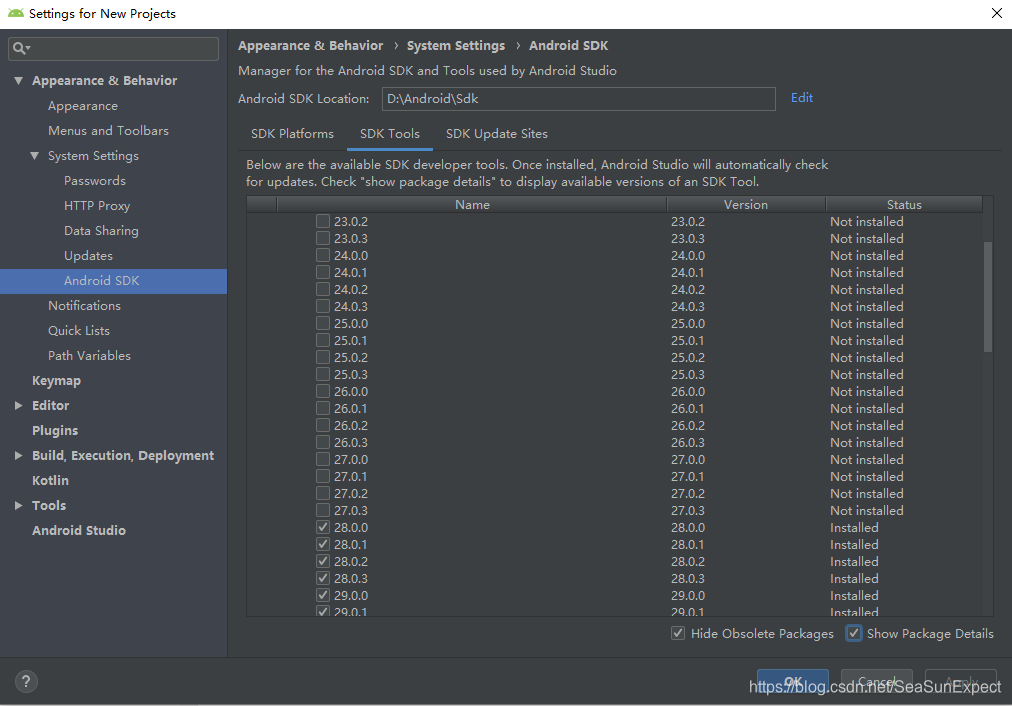Open Appearance settings page
This screenshot has height=706, width=1012.
pos(83,106)
